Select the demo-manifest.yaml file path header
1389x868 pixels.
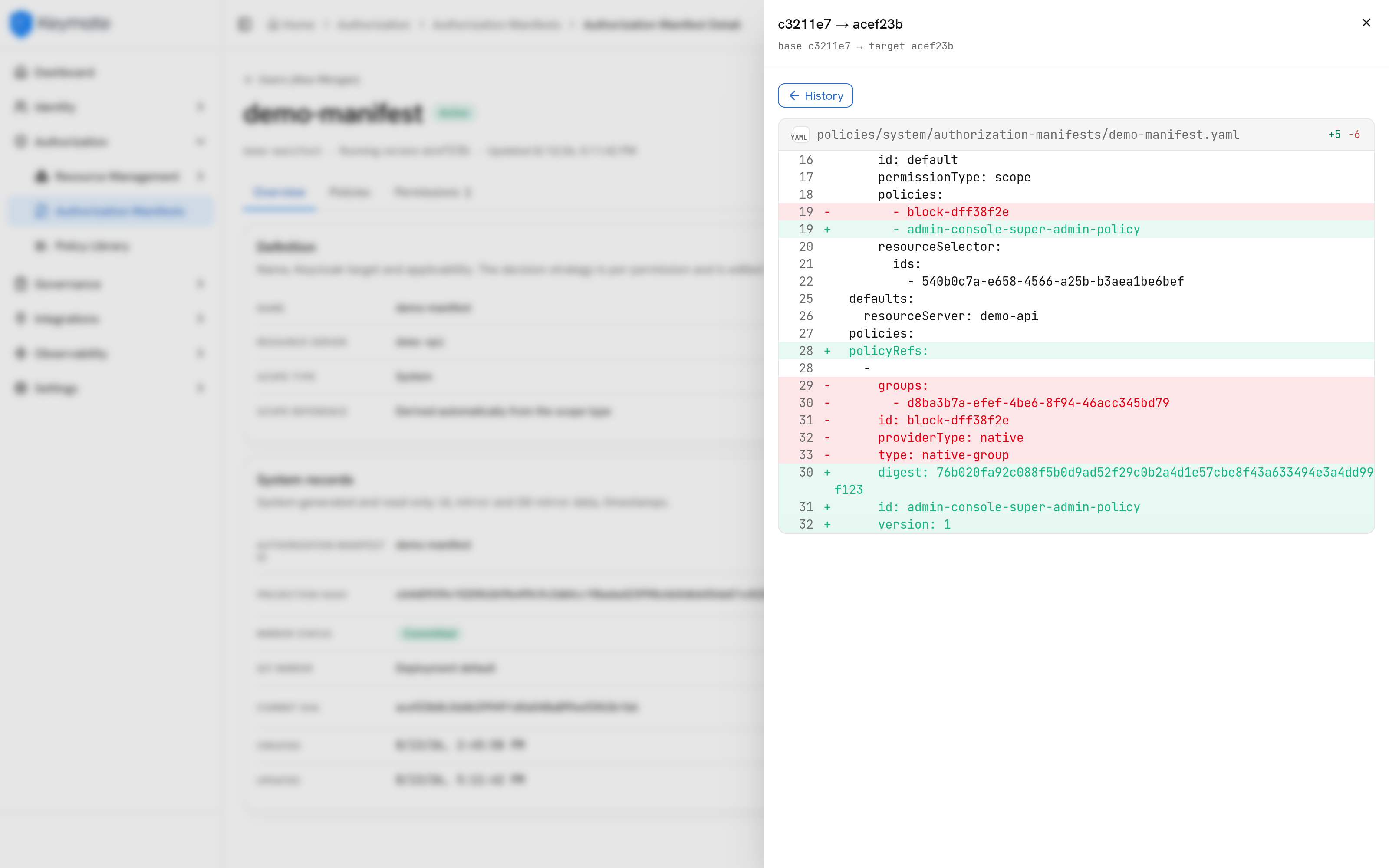tap(1028, 135)
